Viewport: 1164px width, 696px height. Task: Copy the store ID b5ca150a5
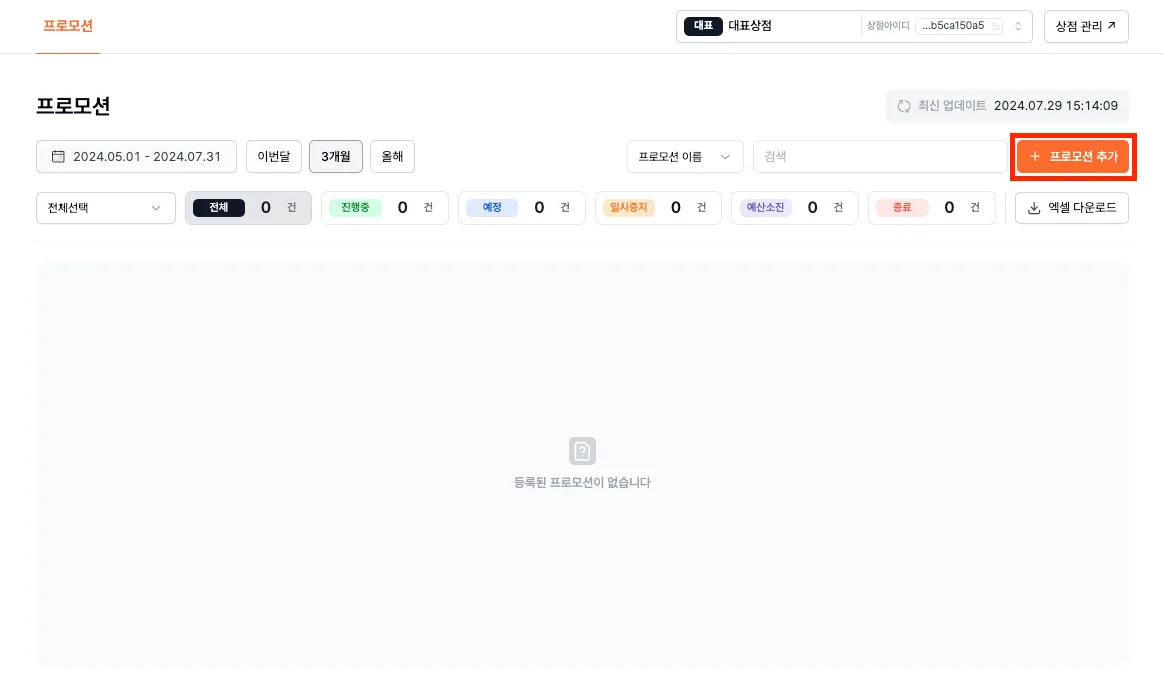pos(997,26)
